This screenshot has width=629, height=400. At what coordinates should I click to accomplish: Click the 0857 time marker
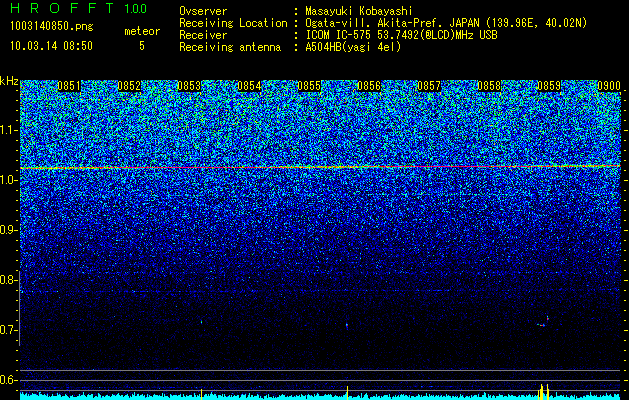point(429,86)
